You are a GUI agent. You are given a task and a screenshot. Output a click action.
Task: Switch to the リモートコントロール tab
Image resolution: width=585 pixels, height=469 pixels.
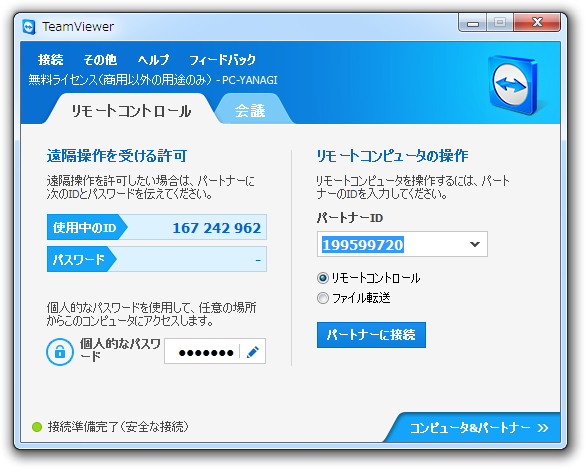coord(131,111)
